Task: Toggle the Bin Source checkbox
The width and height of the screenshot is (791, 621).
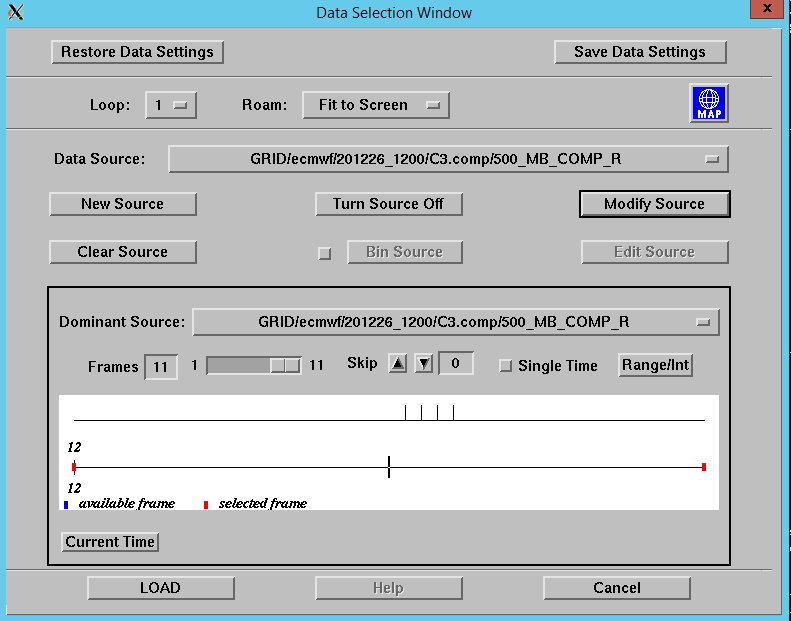Action: pos(324,253)
